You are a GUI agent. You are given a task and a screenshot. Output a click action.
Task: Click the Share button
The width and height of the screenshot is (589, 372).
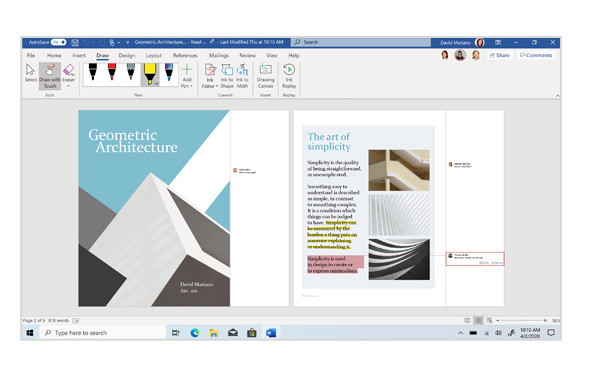500,55
